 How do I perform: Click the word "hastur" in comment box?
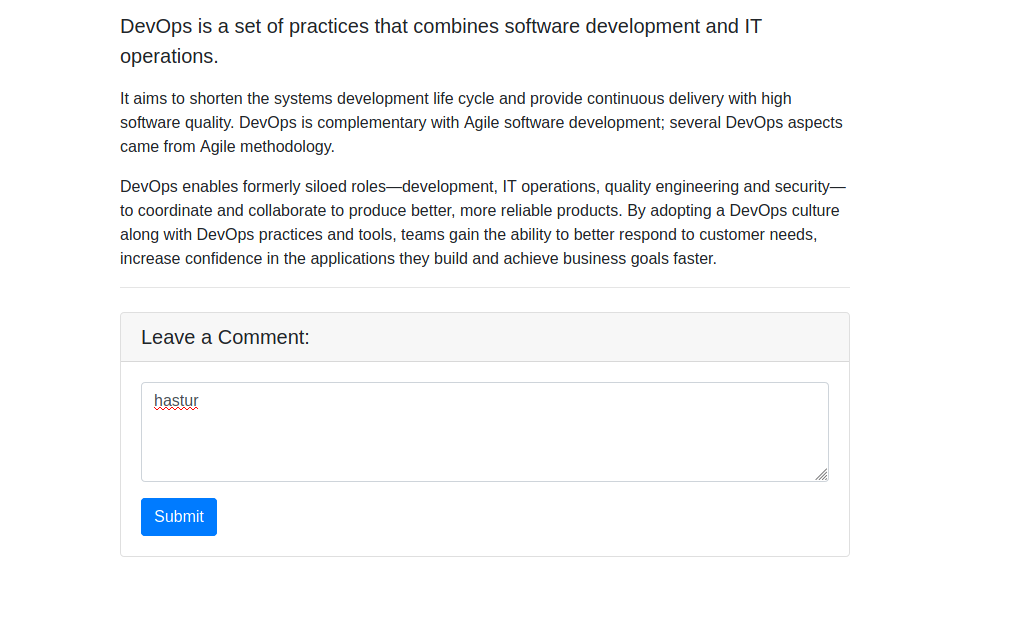point(176,401)
